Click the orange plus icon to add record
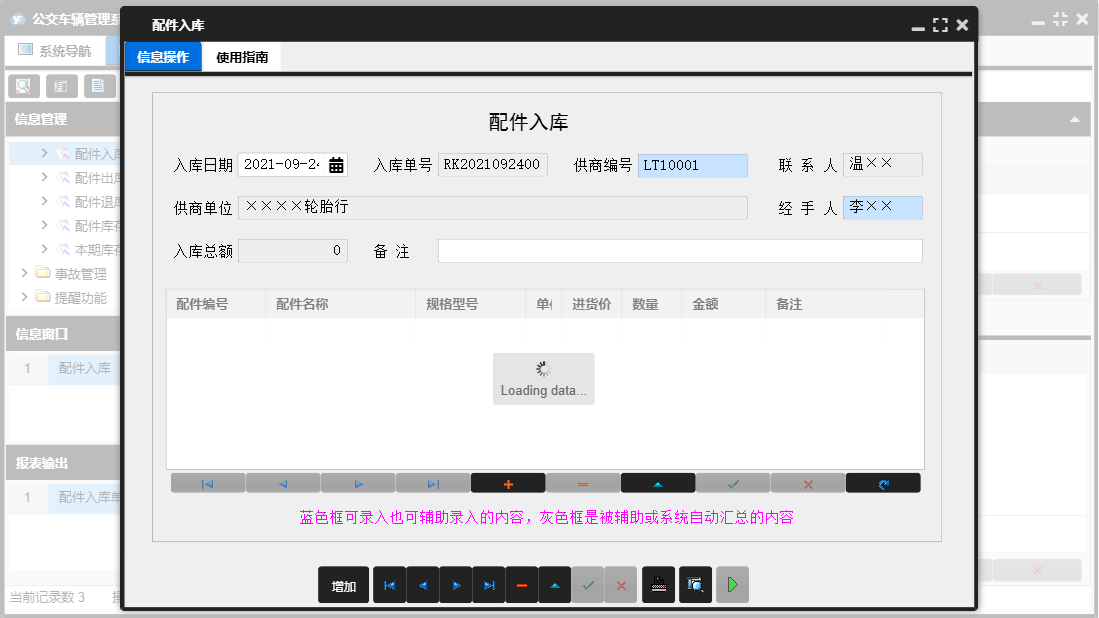 point(508,482)
